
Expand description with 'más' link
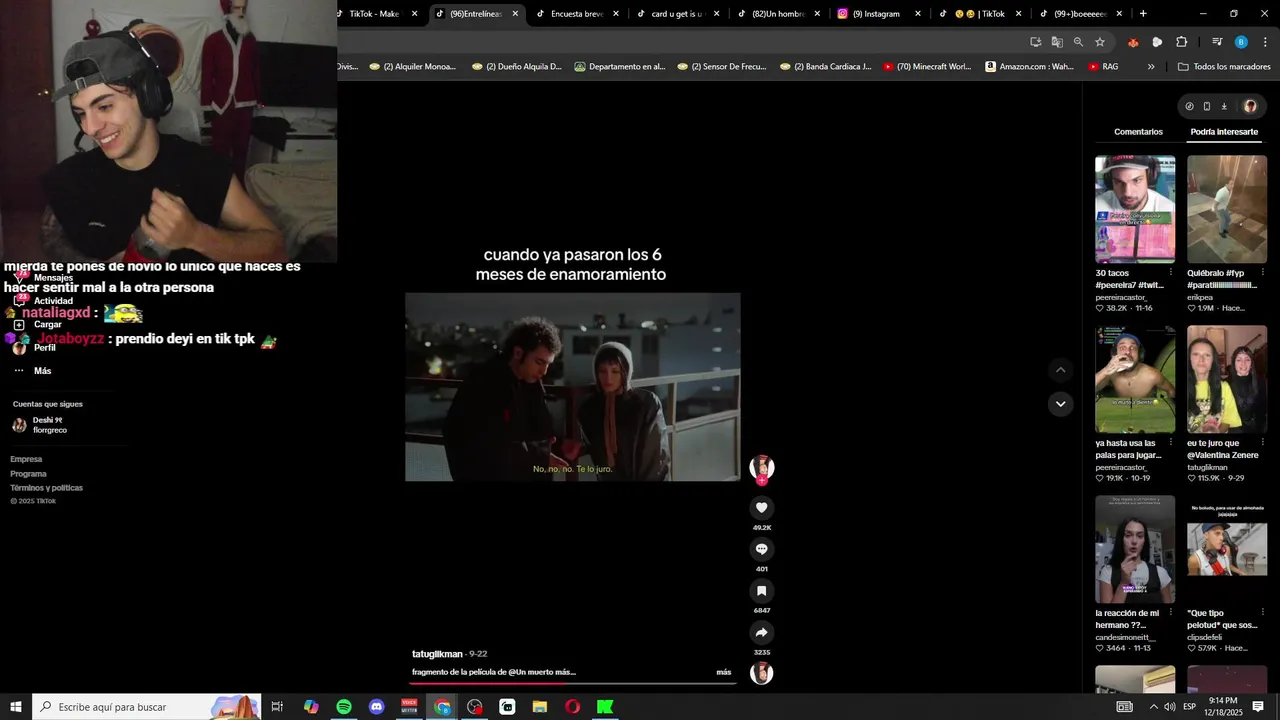723,672
